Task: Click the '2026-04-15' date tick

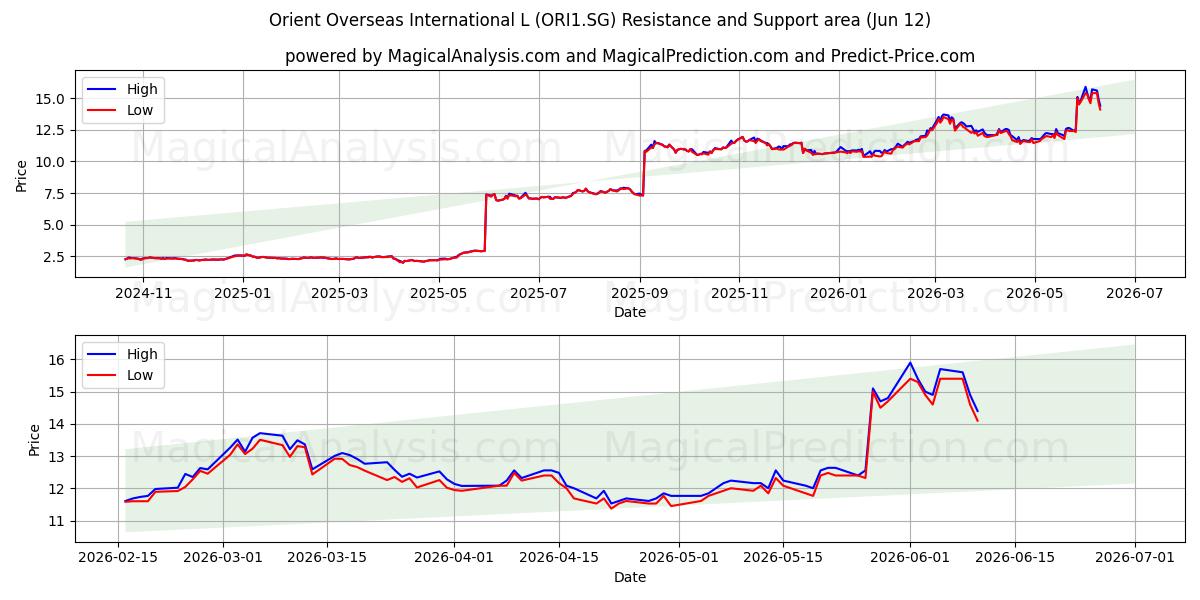Action: coord(558,558)
